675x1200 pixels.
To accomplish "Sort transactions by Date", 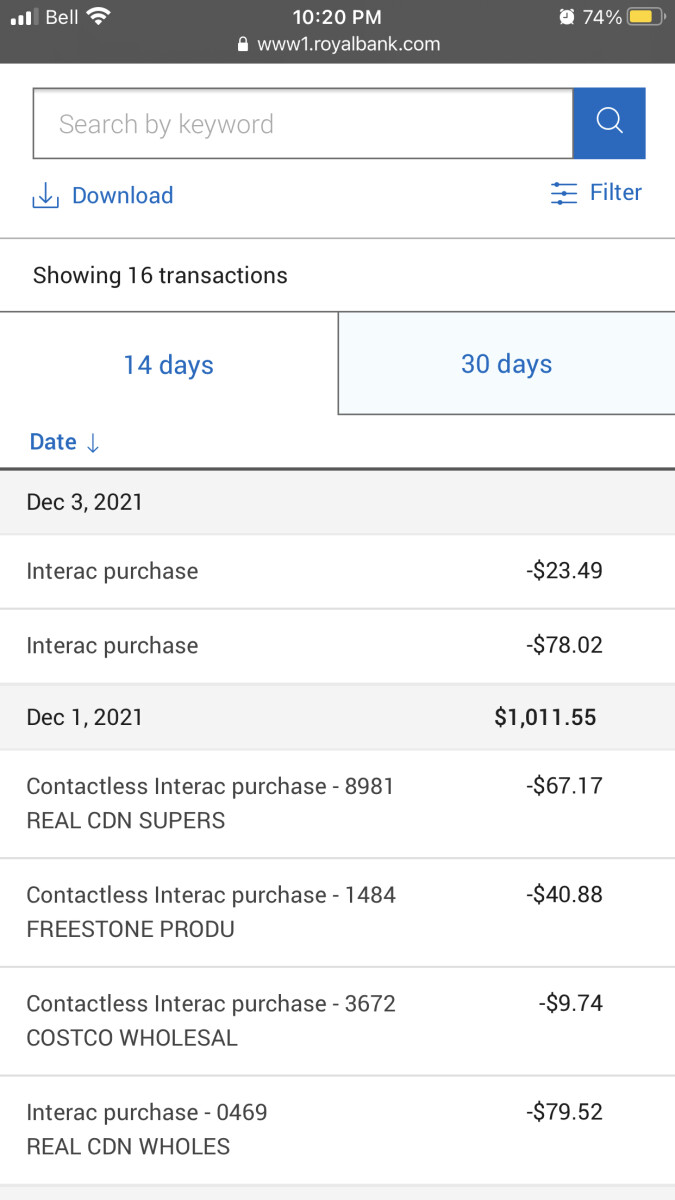I will pos(53,442).
